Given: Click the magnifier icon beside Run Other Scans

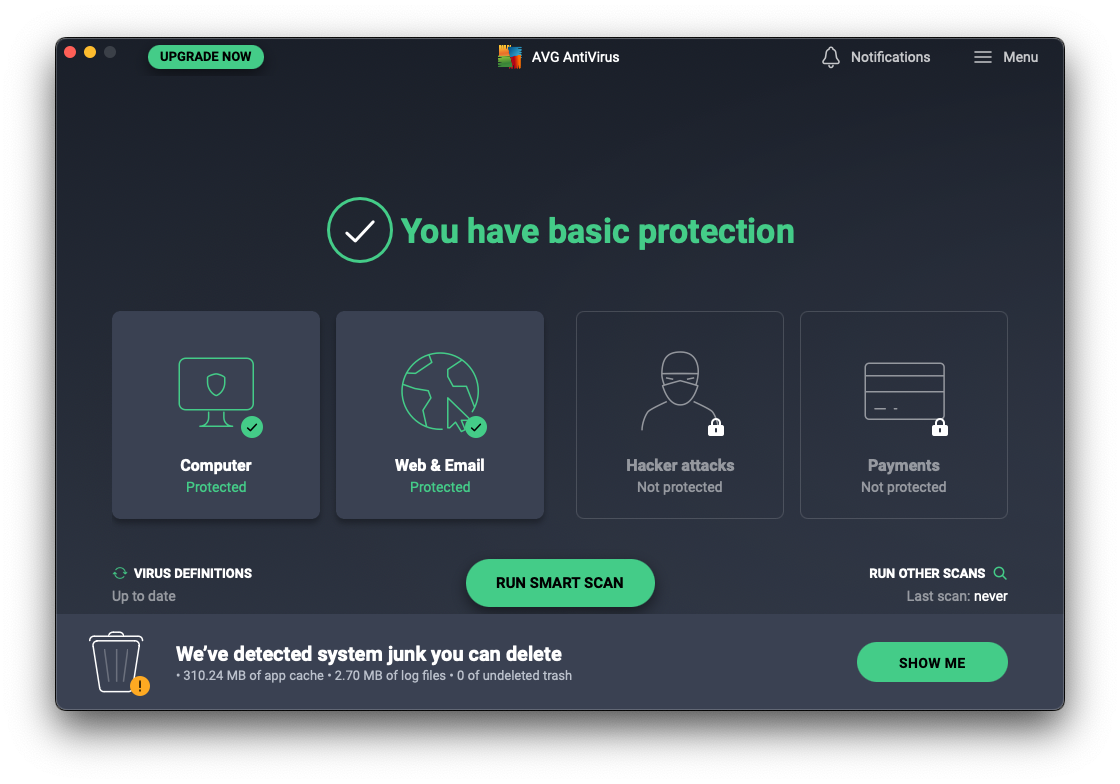Looking at the screenshot, I should click(x=1000, y=573).
